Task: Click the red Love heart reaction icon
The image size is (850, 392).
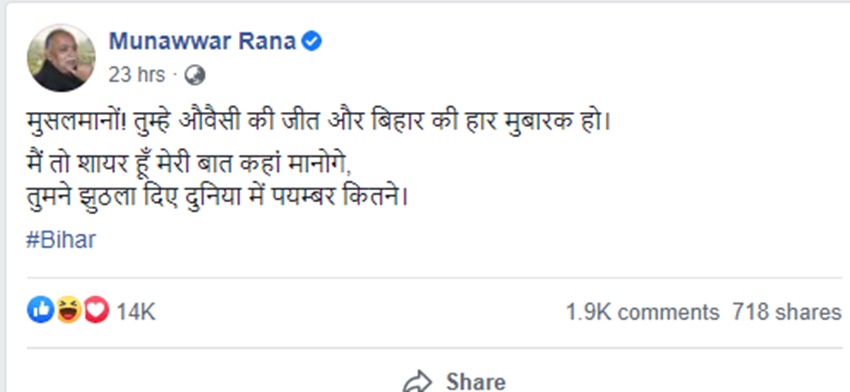Action: (97, 310)
